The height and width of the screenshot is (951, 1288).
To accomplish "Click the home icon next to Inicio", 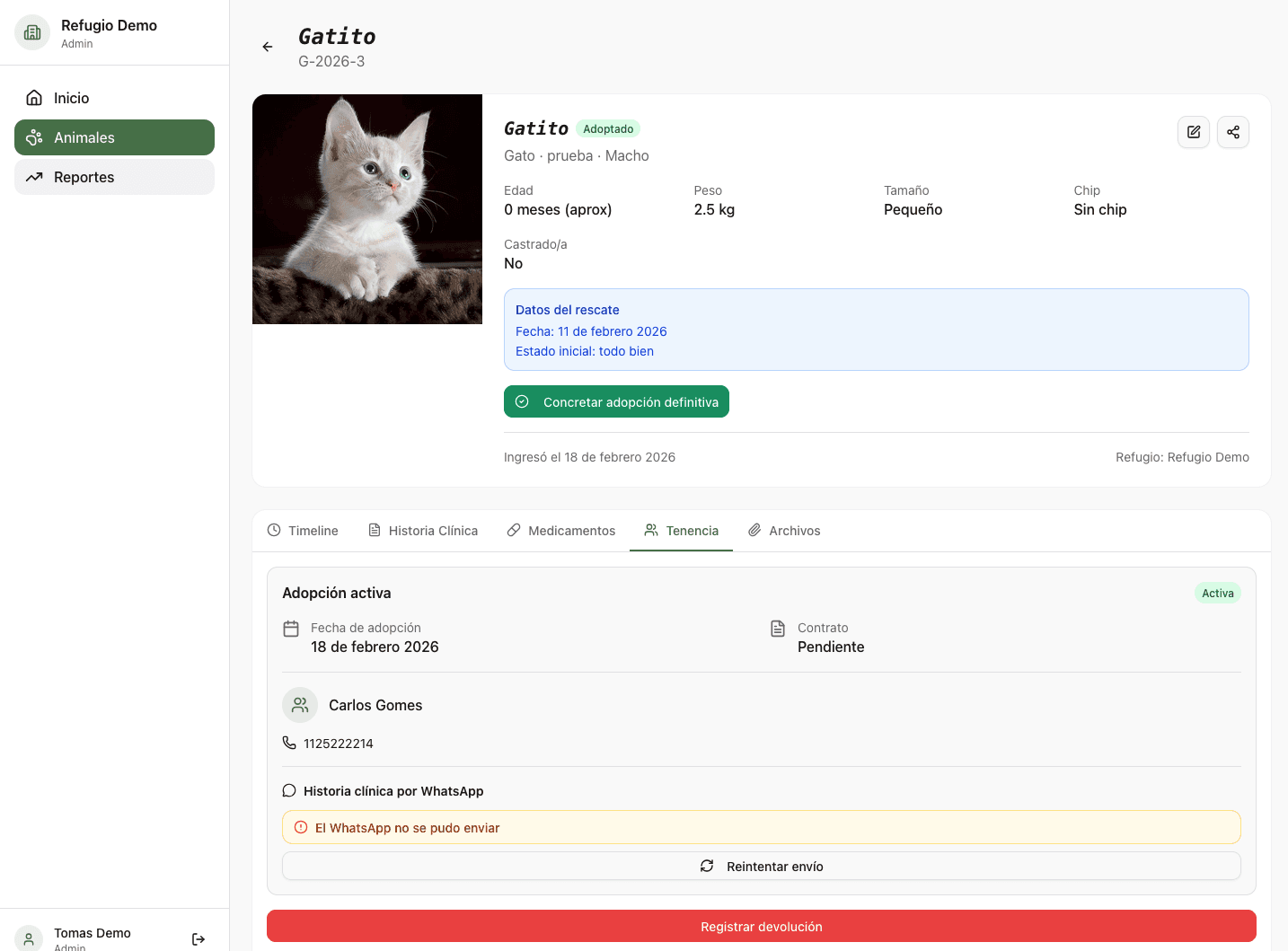I will (x=34, y=97).
